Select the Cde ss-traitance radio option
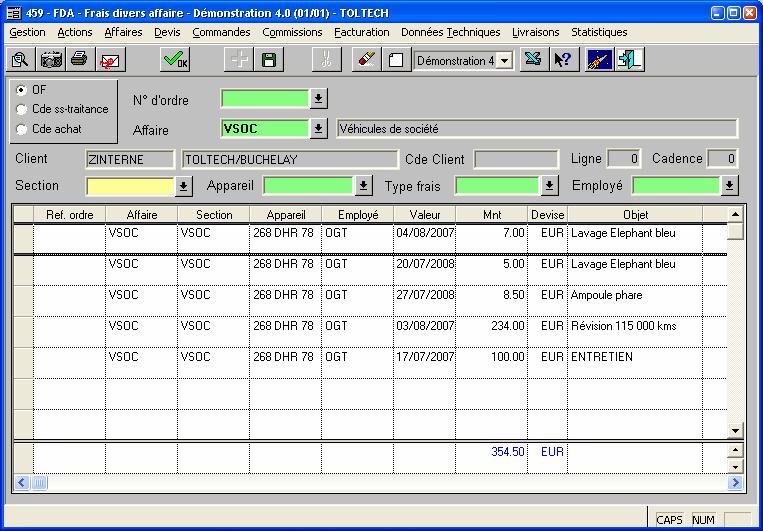Image resolution: width=763 pixels, height=531 pixels. click(x=21, y=110)
